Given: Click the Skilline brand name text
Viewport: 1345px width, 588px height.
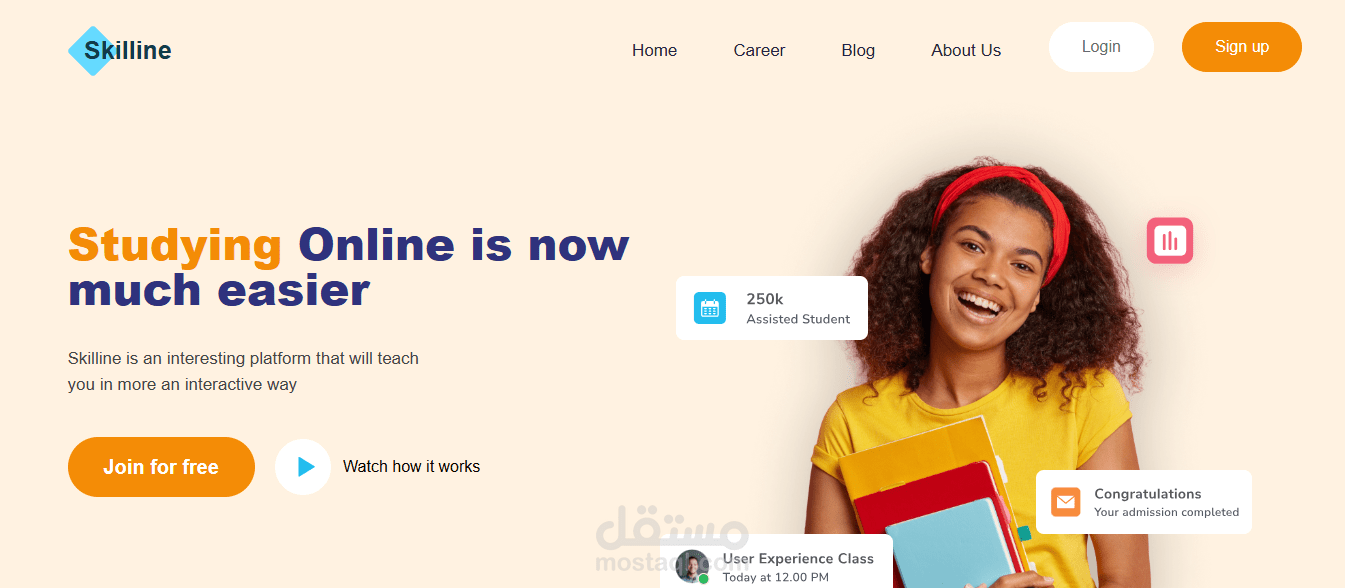Looking at the screenshot, I should 128,50.
